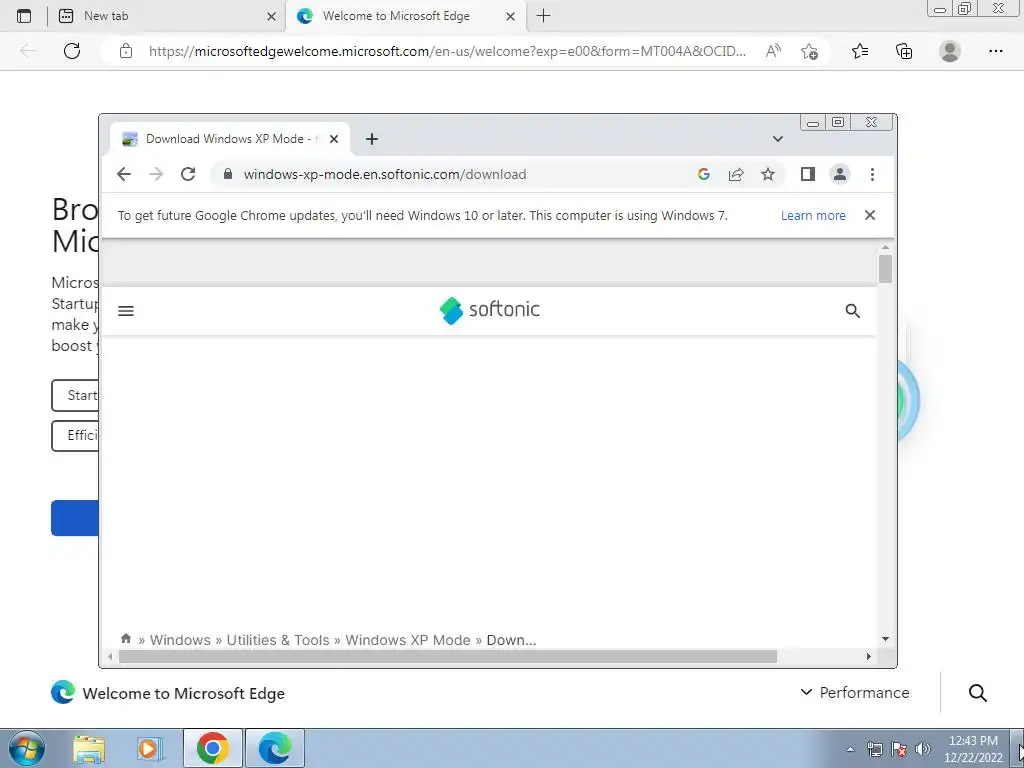Click the horizontal scrollbar thumb in Chrome
The image size is (1024, 768).
(x=447, y=656)
